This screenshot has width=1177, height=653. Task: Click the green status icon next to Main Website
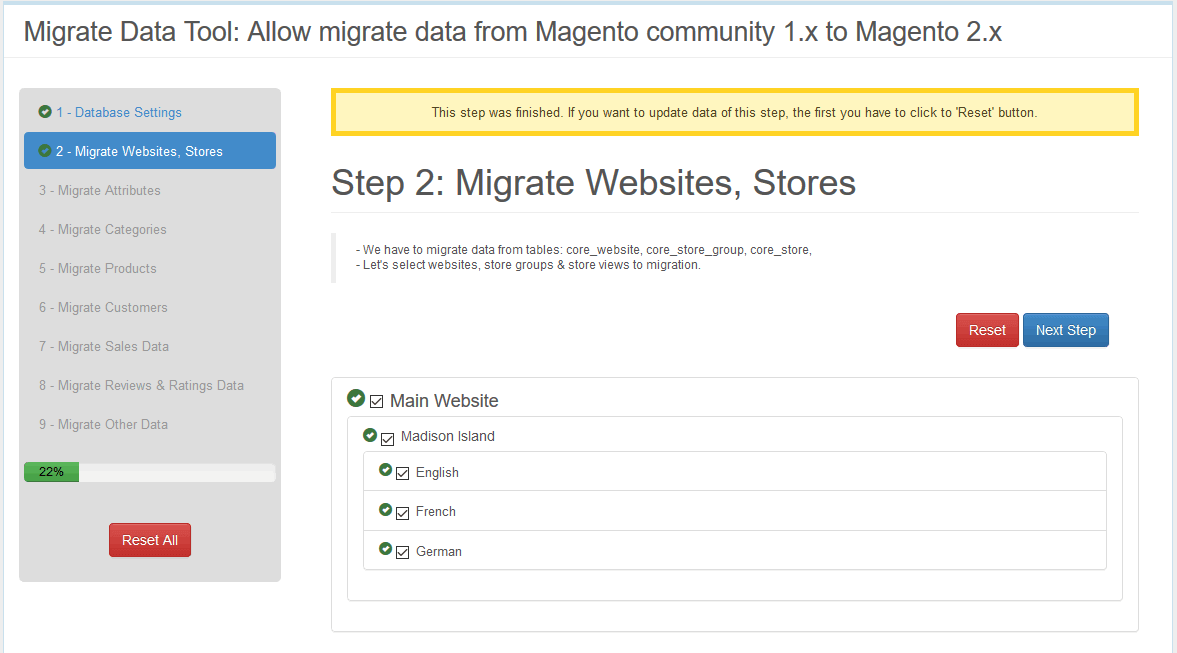(356, 399)
